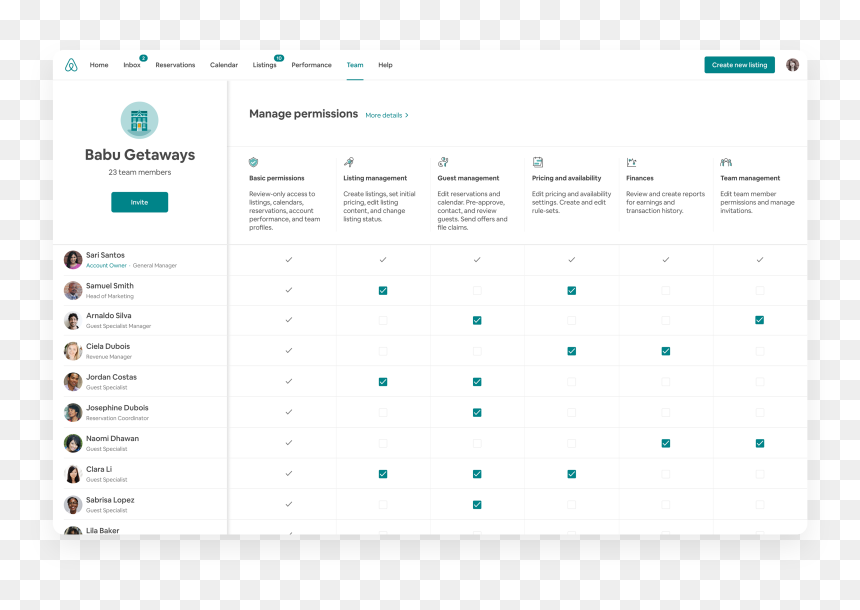
Task: Open the Performance tab
Action: 312,65
